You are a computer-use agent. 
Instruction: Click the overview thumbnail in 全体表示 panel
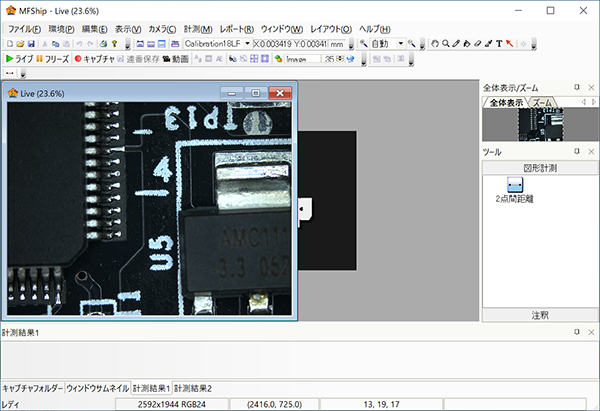pos(540,124)
